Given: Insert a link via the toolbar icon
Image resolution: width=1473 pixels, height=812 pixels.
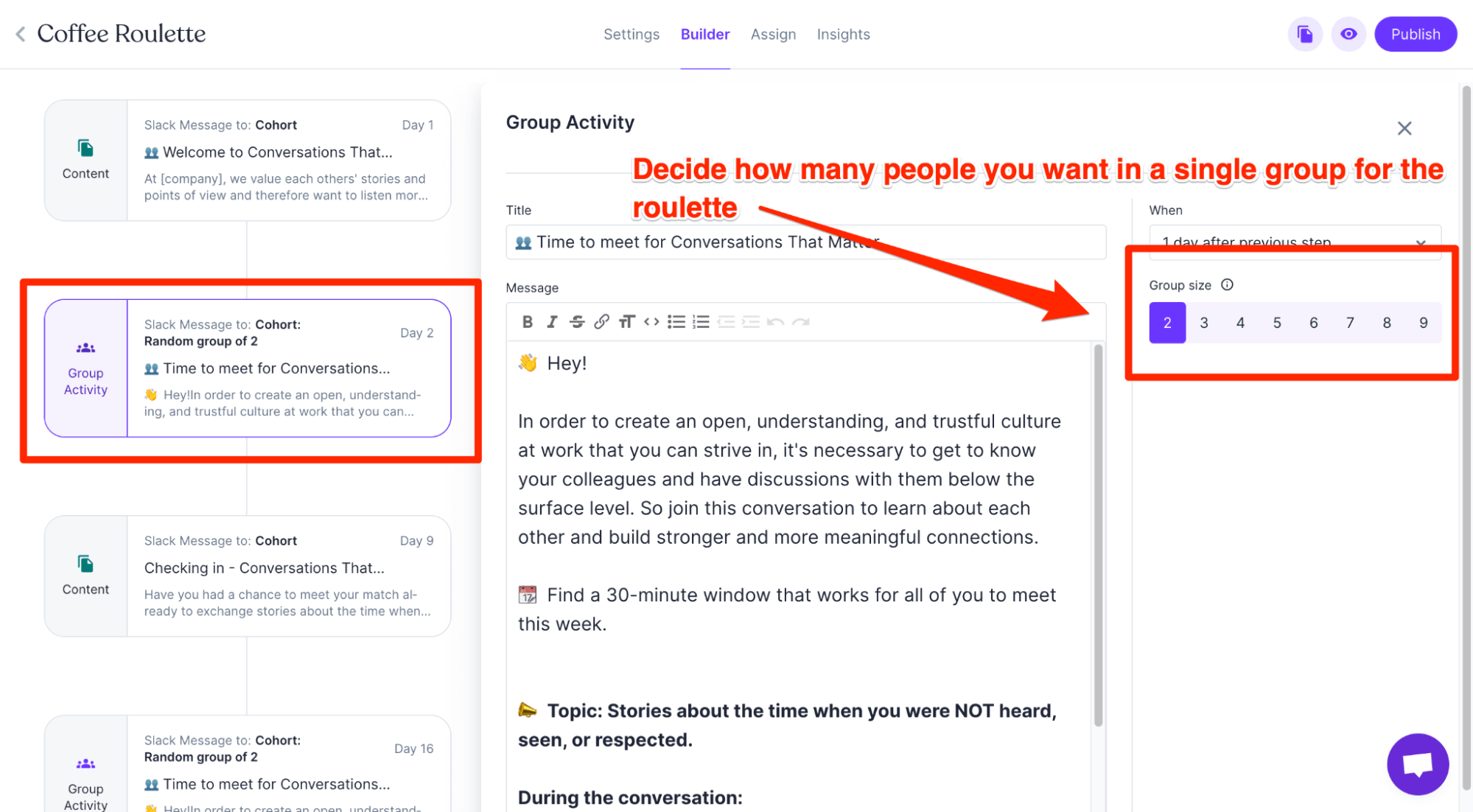Looking at the screenshot, I should [601, 322].
